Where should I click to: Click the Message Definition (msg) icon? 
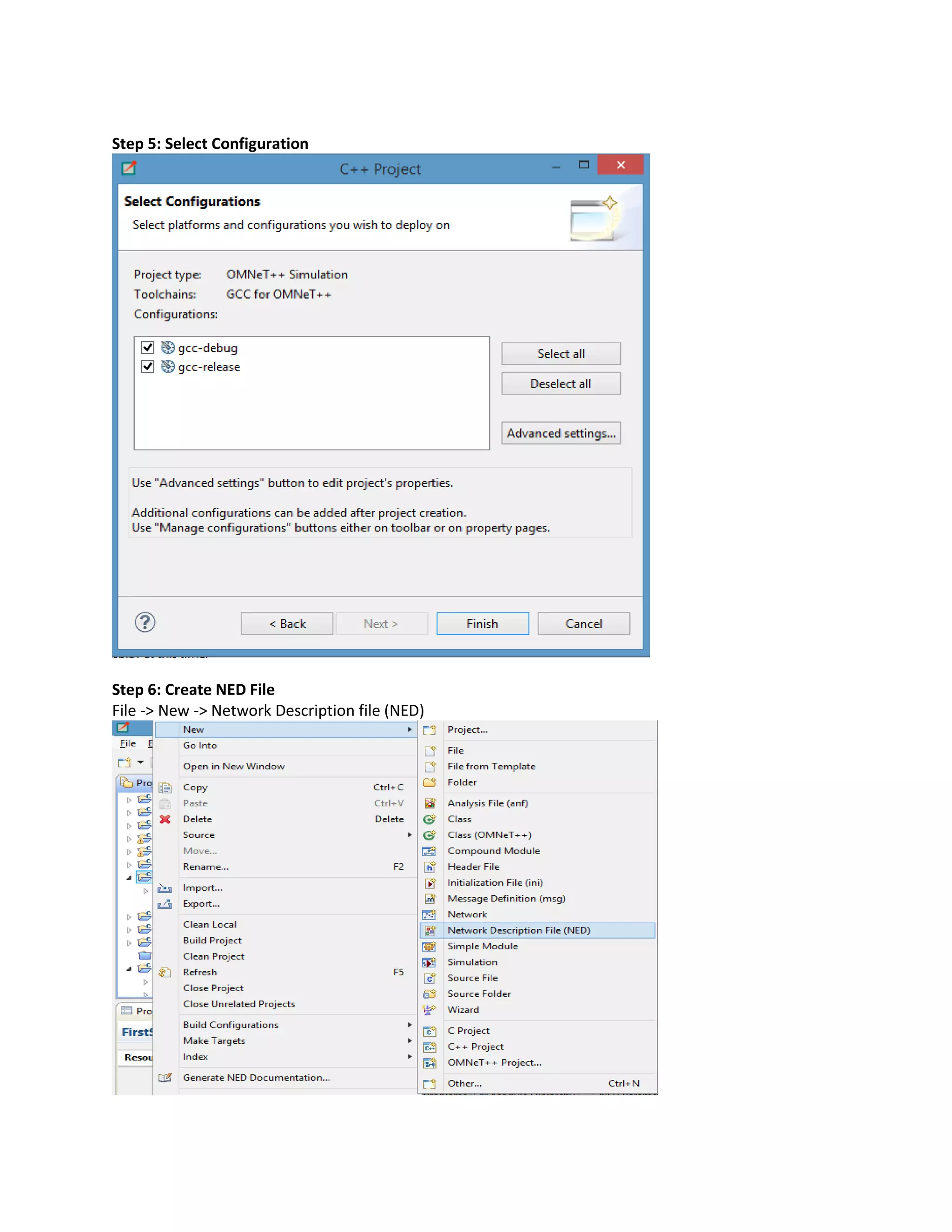tap(430, 899)
